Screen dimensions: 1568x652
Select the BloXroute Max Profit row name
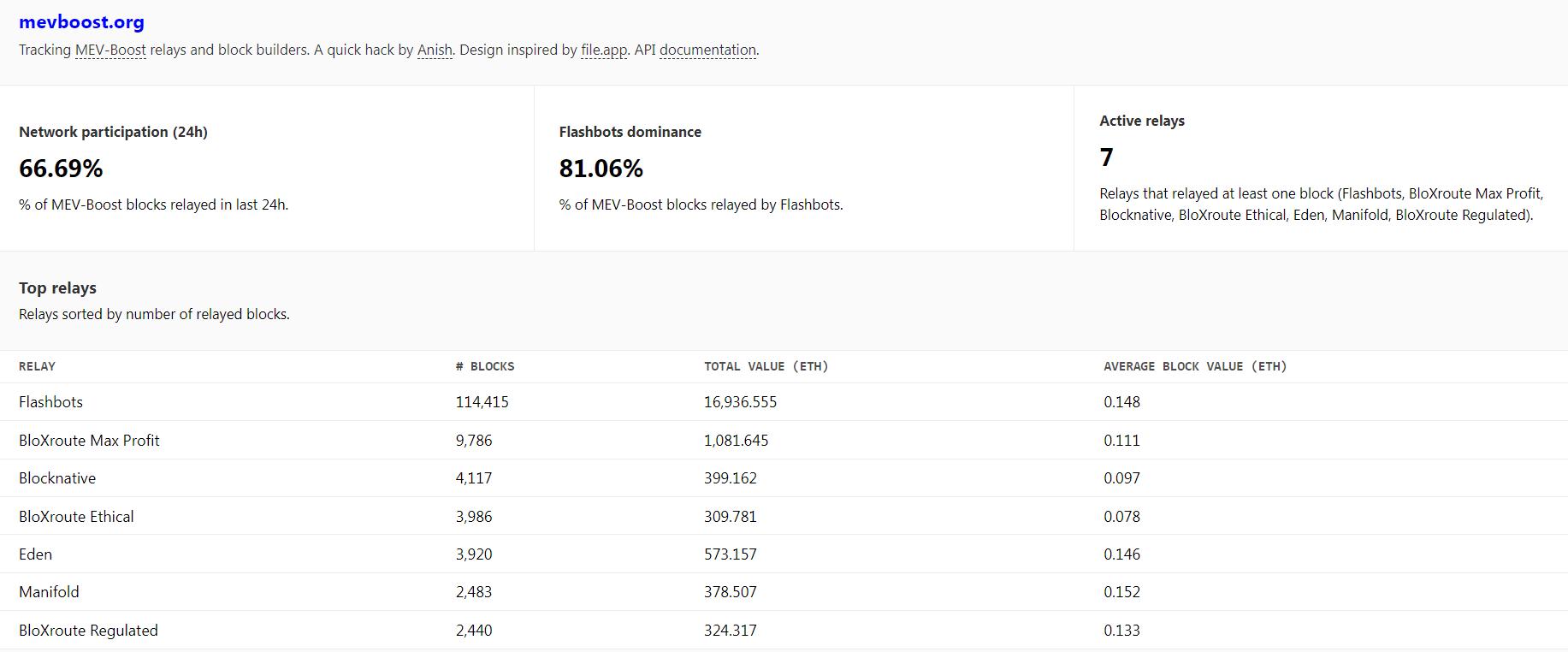[x=89, y=441]
